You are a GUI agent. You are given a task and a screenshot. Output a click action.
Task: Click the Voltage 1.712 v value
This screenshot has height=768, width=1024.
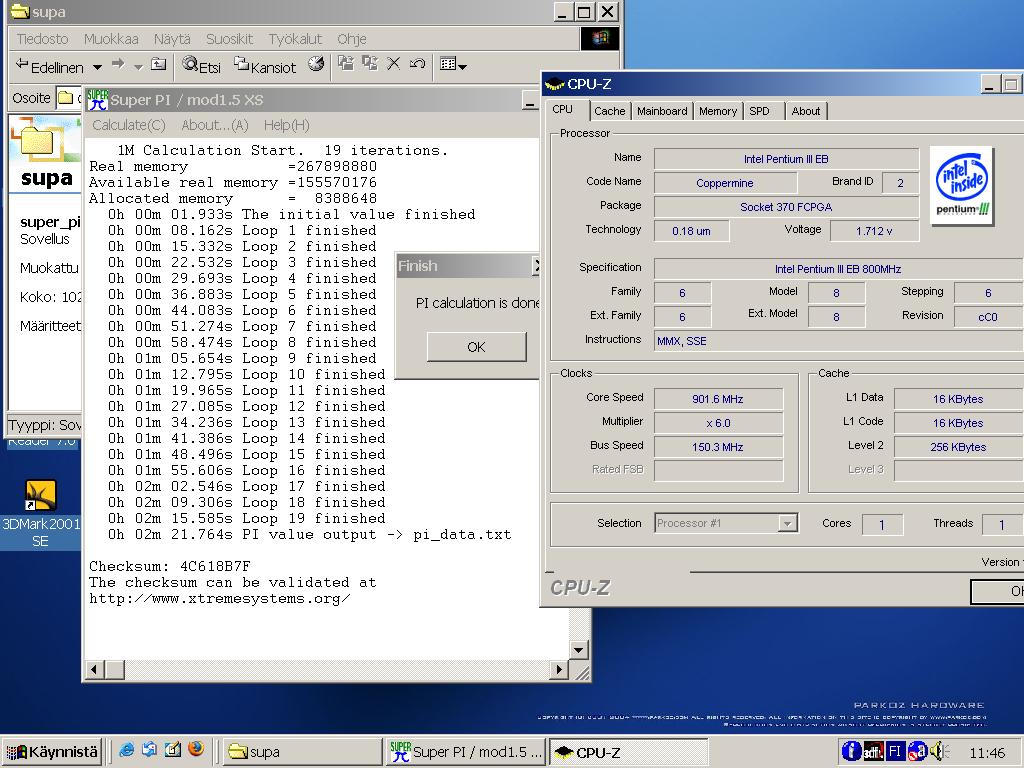874,231
